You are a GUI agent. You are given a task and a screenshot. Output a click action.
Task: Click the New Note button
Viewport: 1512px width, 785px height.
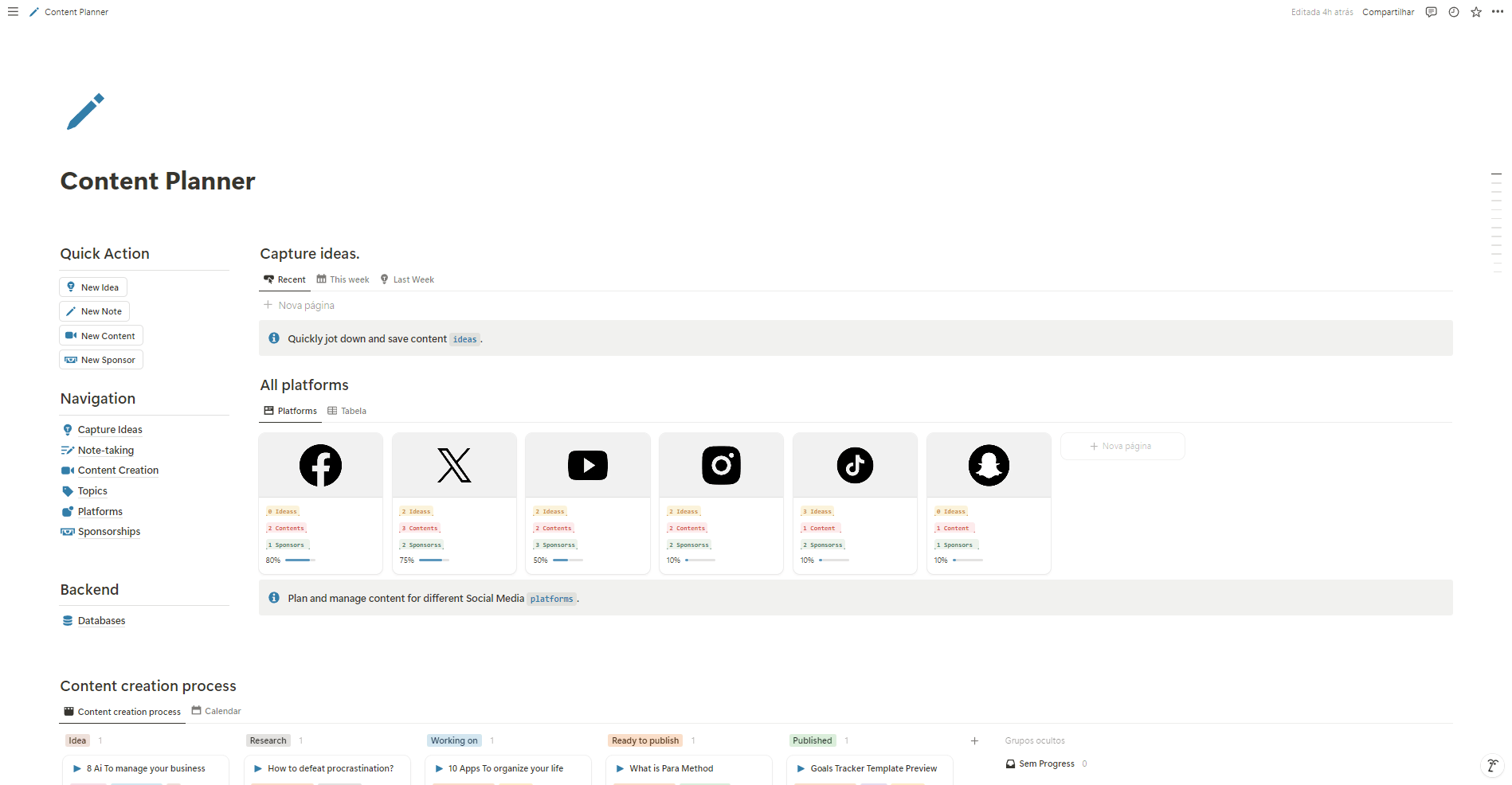(94, 311)
